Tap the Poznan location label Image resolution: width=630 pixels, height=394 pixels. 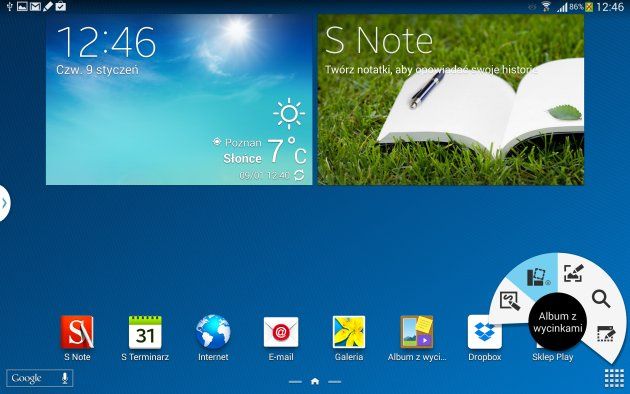coord(243,143)
